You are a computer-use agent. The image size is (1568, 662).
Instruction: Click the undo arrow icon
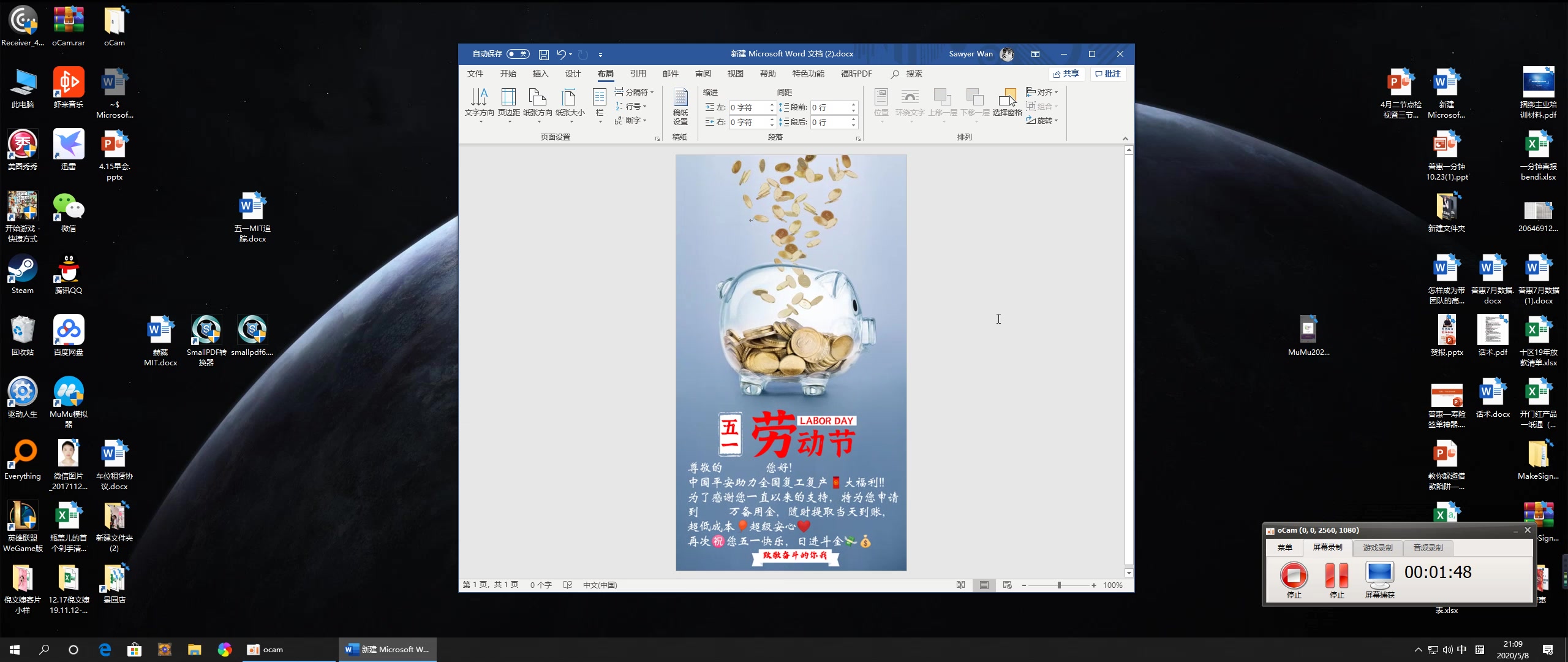coord(560,54)
